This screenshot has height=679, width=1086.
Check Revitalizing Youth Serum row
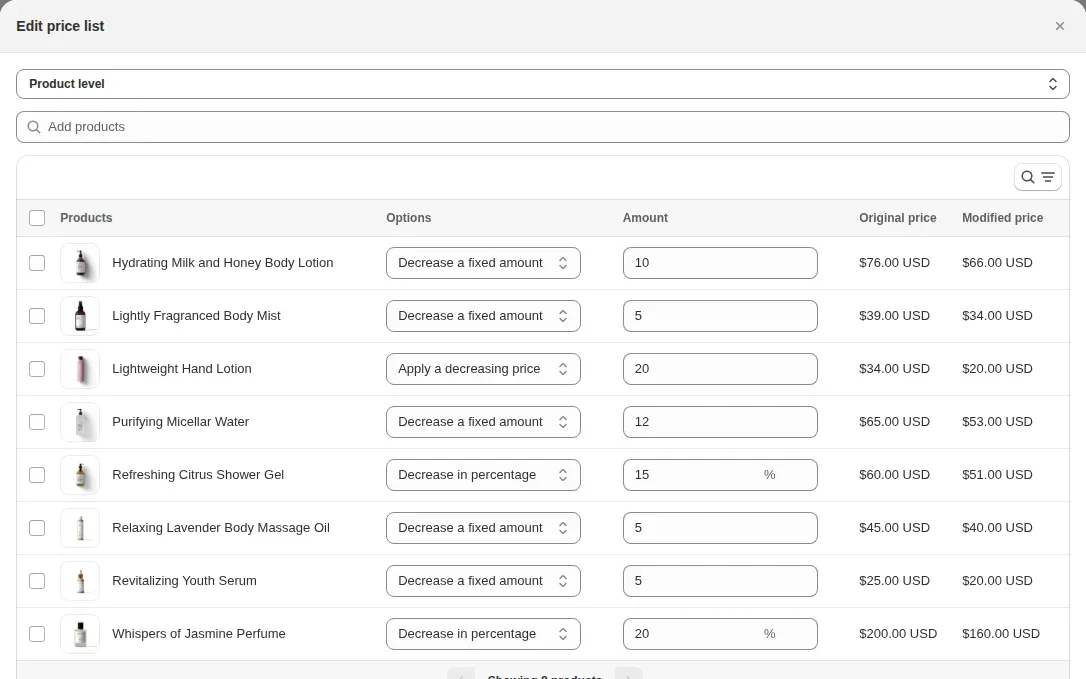click(37, 581)
